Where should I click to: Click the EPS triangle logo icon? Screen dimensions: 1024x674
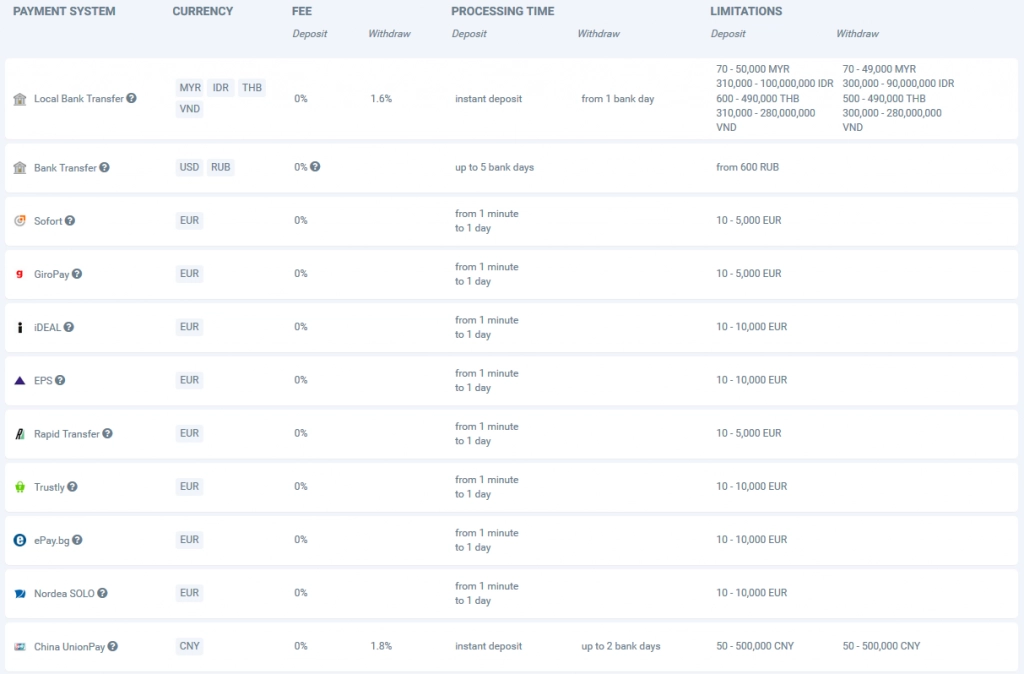20,380
